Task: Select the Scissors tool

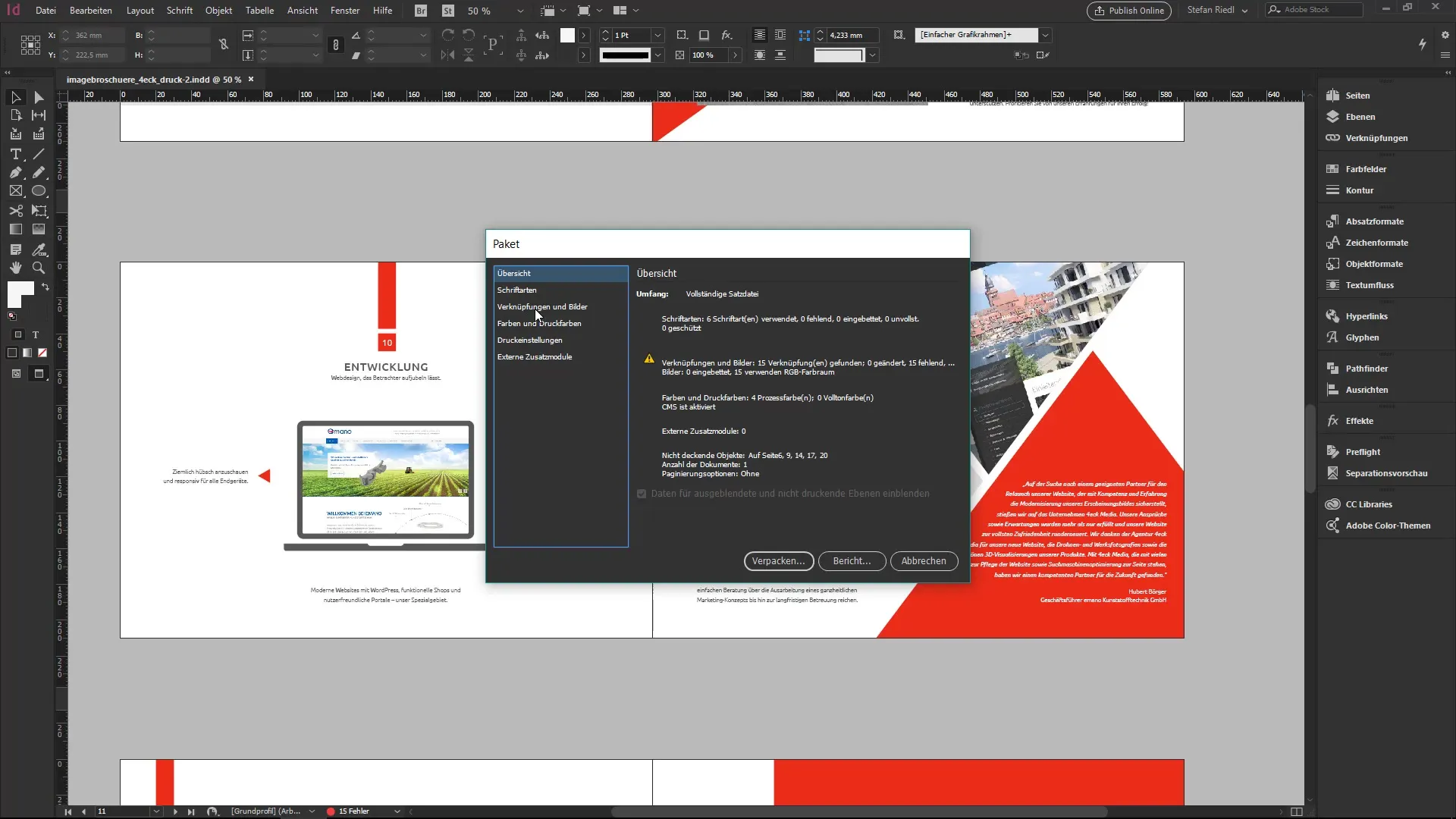Action: coord(15,211)
